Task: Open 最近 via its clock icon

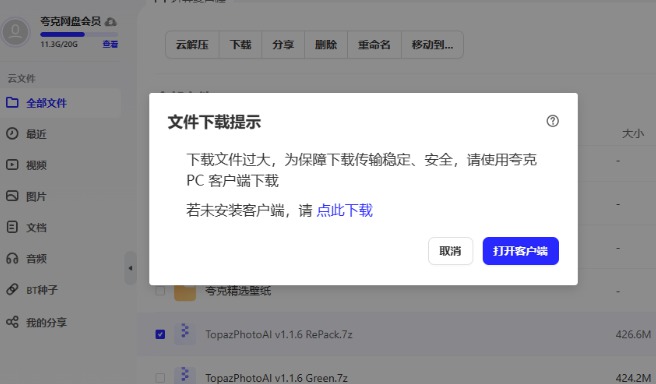Action: coord(12,133)
